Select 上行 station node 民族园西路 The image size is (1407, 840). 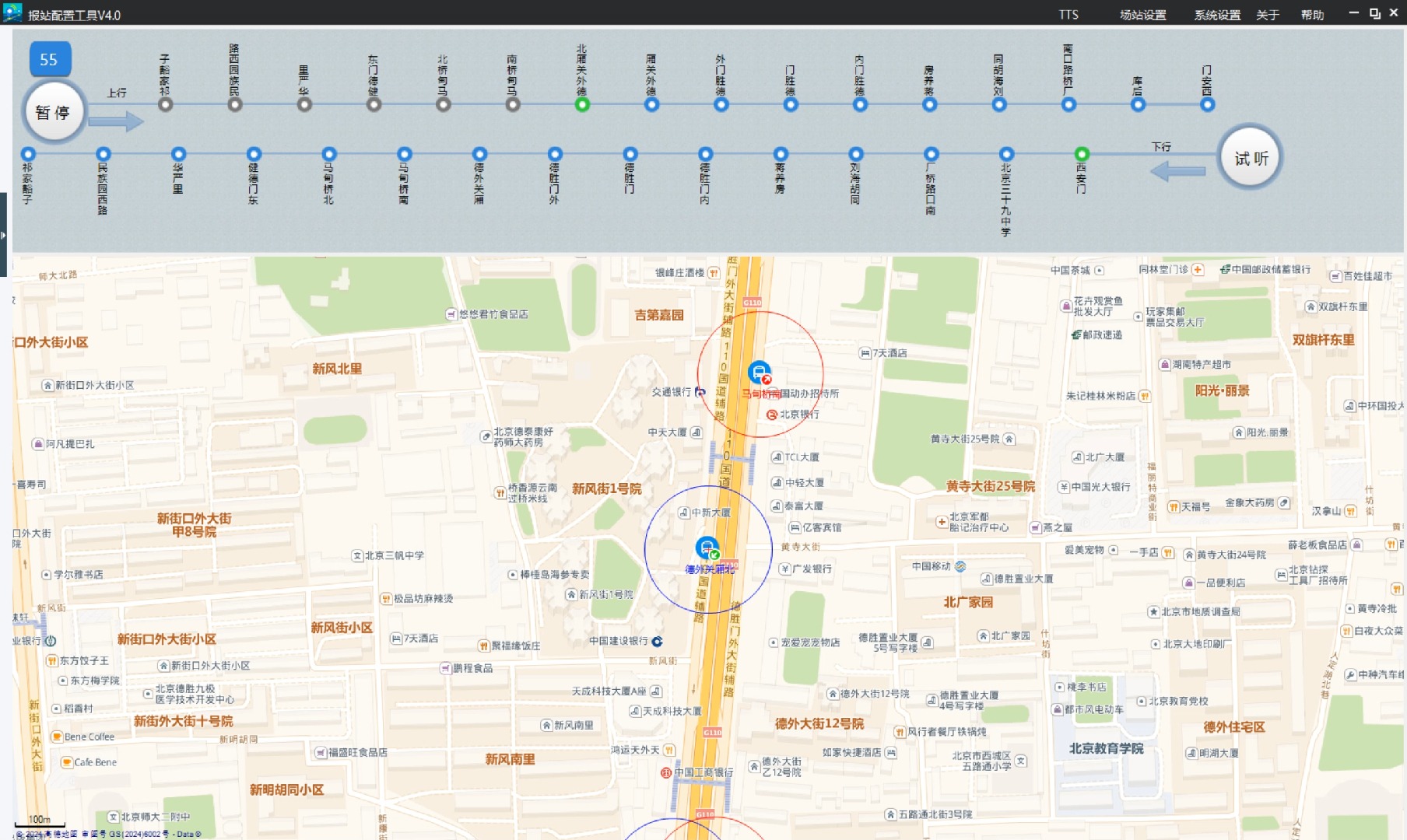(235, 104)
